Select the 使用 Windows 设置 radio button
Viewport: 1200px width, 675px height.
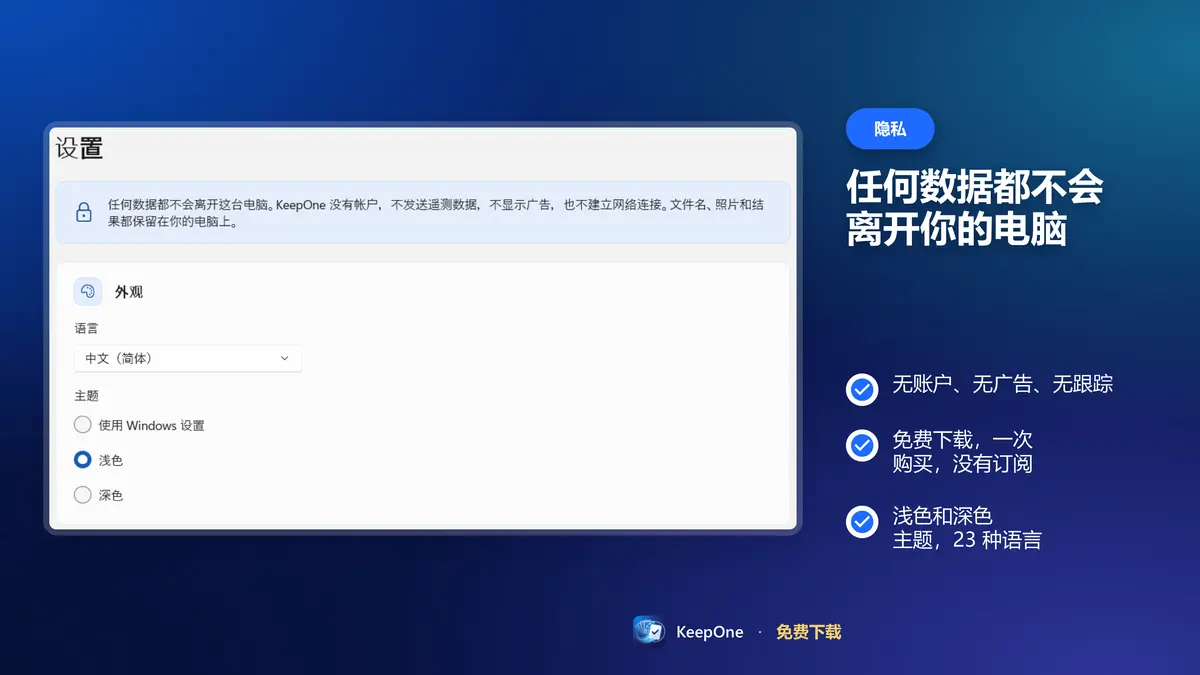click(x=83, y=425)
